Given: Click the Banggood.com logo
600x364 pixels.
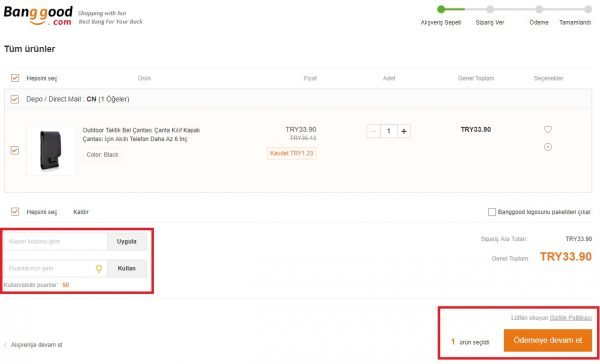Looking at the screenshot, I should (38, 16).
